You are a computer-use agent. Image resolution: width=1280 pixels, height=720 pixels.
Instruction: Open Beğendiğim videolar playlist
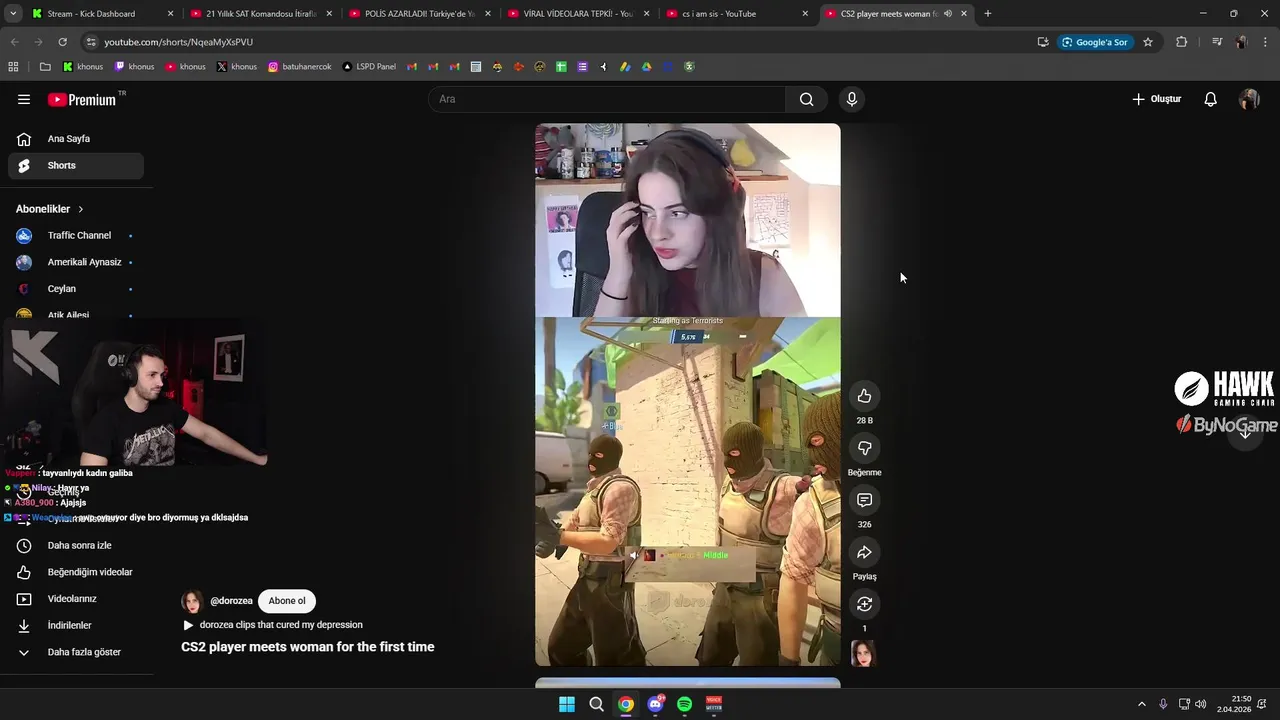click(76, 572)
